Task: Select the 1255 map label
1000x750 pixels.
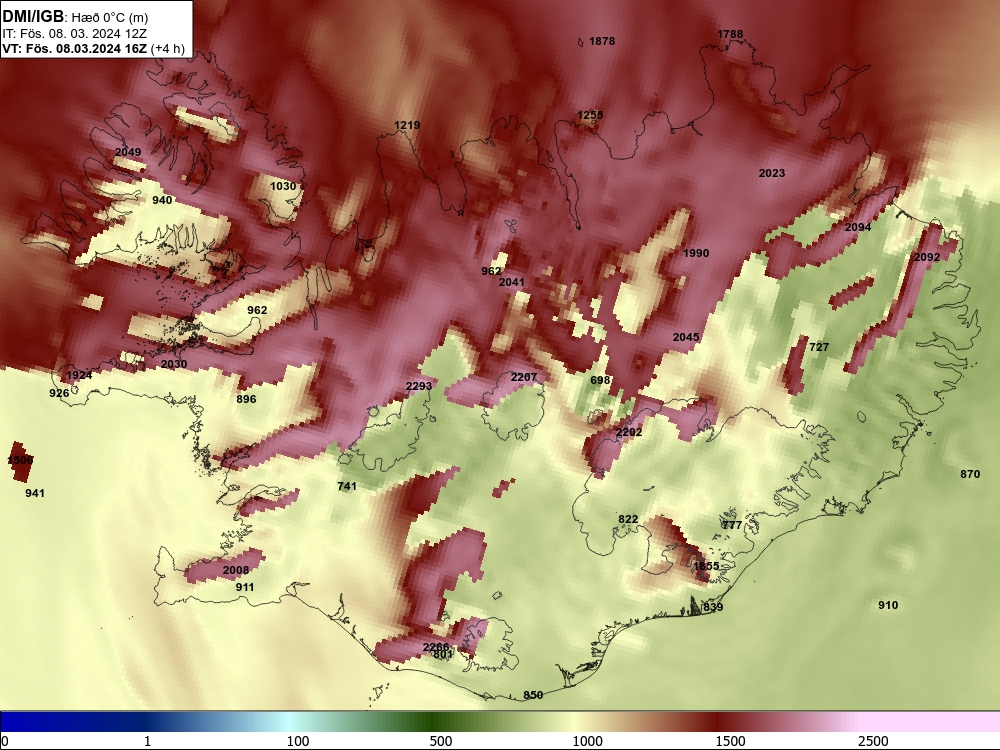Action: click(590, 115)
